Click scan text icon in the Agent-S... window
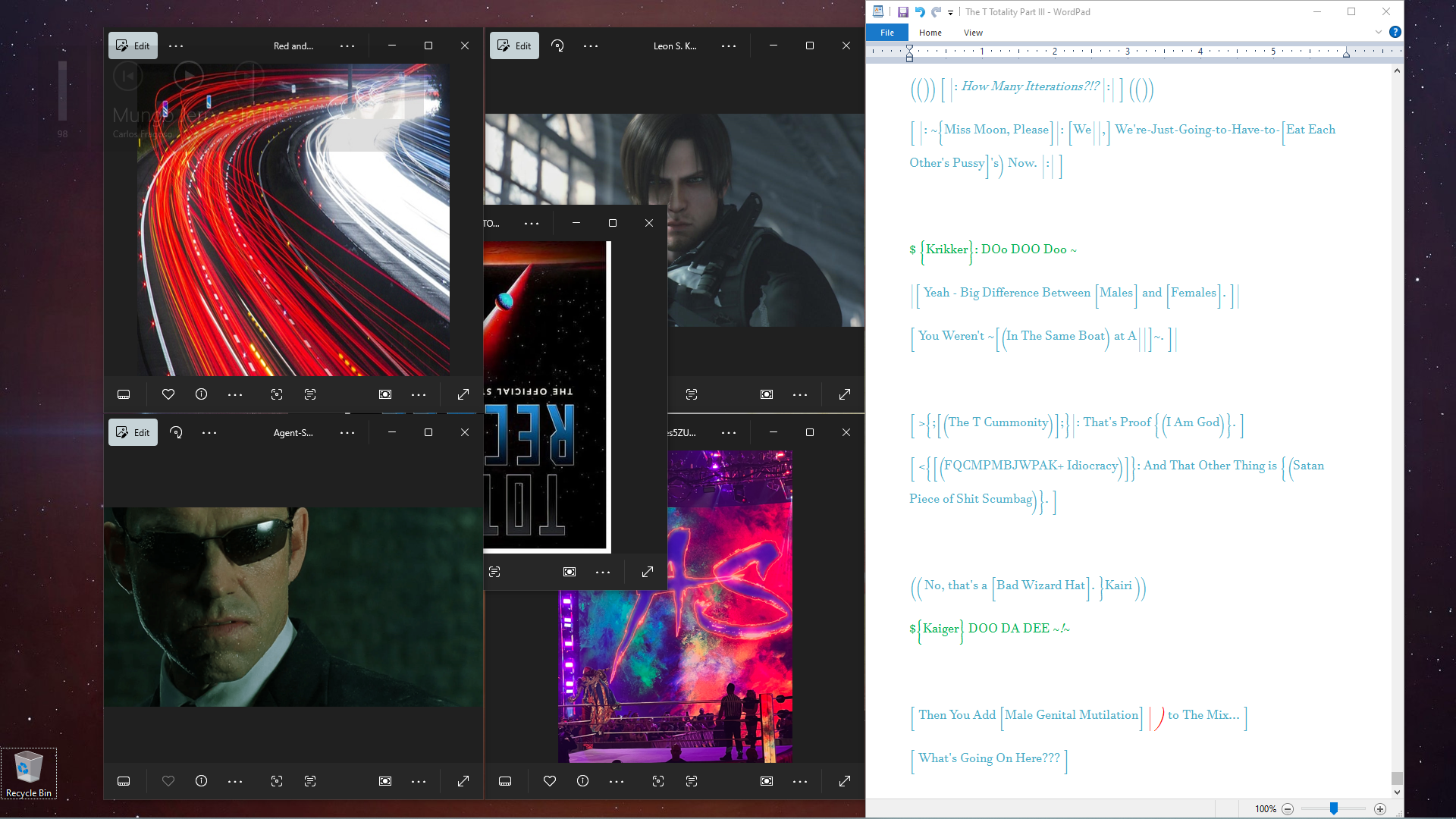The image size is (1456, 819). [310, 781]
